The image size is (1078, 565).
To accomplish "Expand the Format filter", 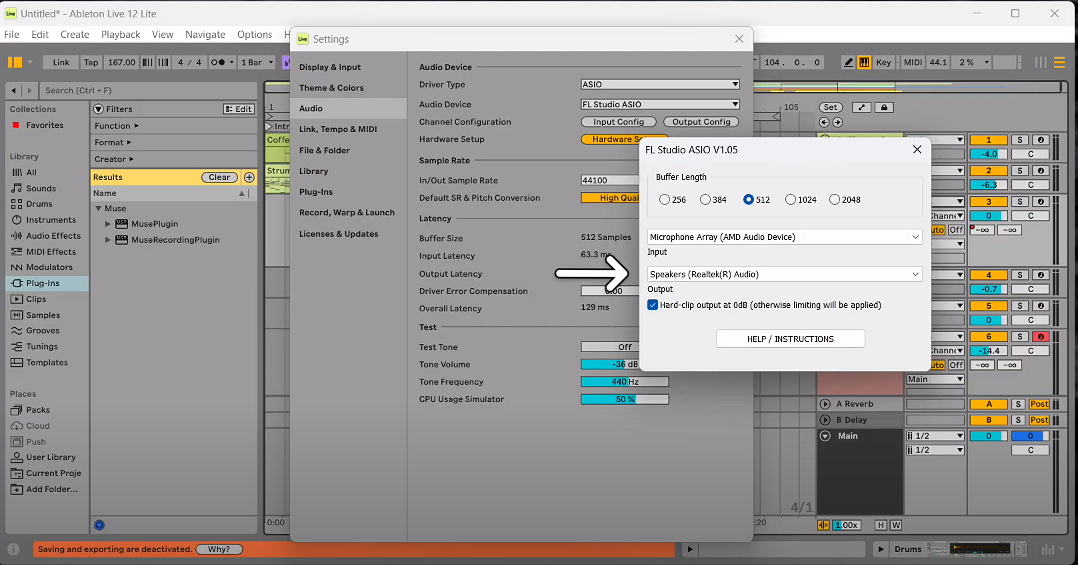I will coord(113,142).
